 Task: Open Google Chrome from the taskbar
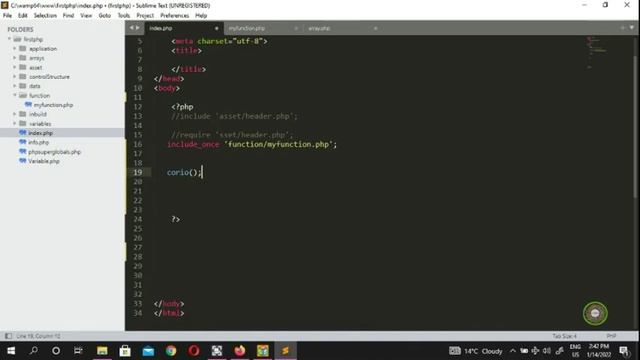point(171,351)
